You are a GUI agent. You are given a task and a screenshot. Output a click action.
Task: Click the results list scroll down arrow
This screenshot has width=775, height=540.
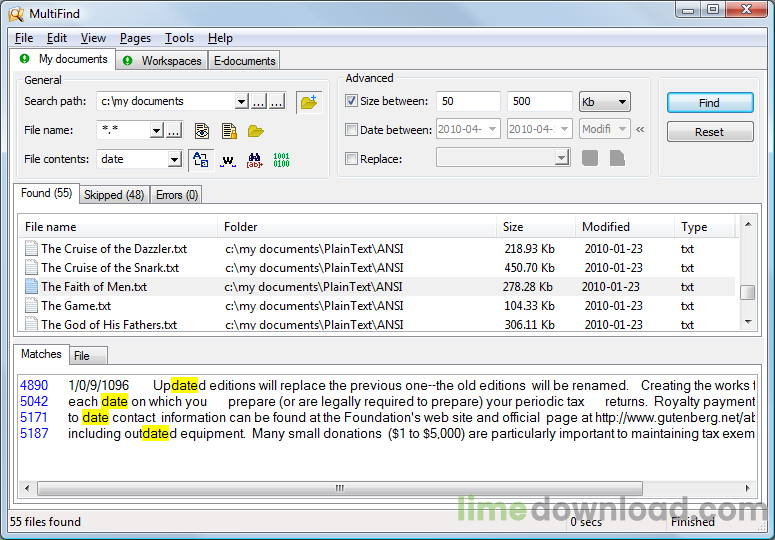(748, 322)
